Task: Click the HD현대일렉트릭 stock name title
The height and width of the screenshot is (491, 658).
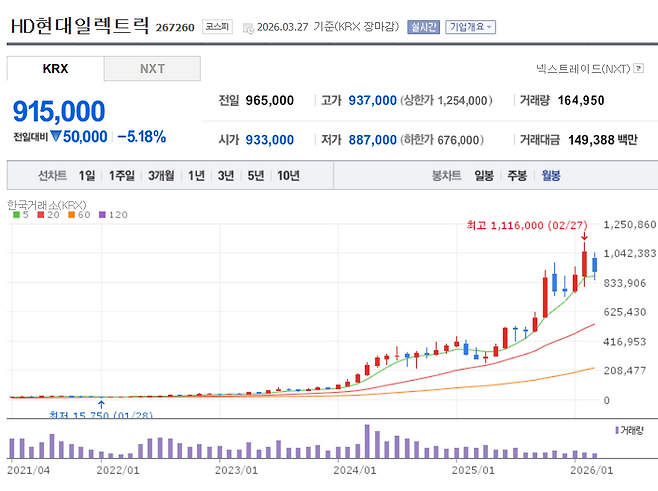Action: pyautogui.click(x=80, y=27)
